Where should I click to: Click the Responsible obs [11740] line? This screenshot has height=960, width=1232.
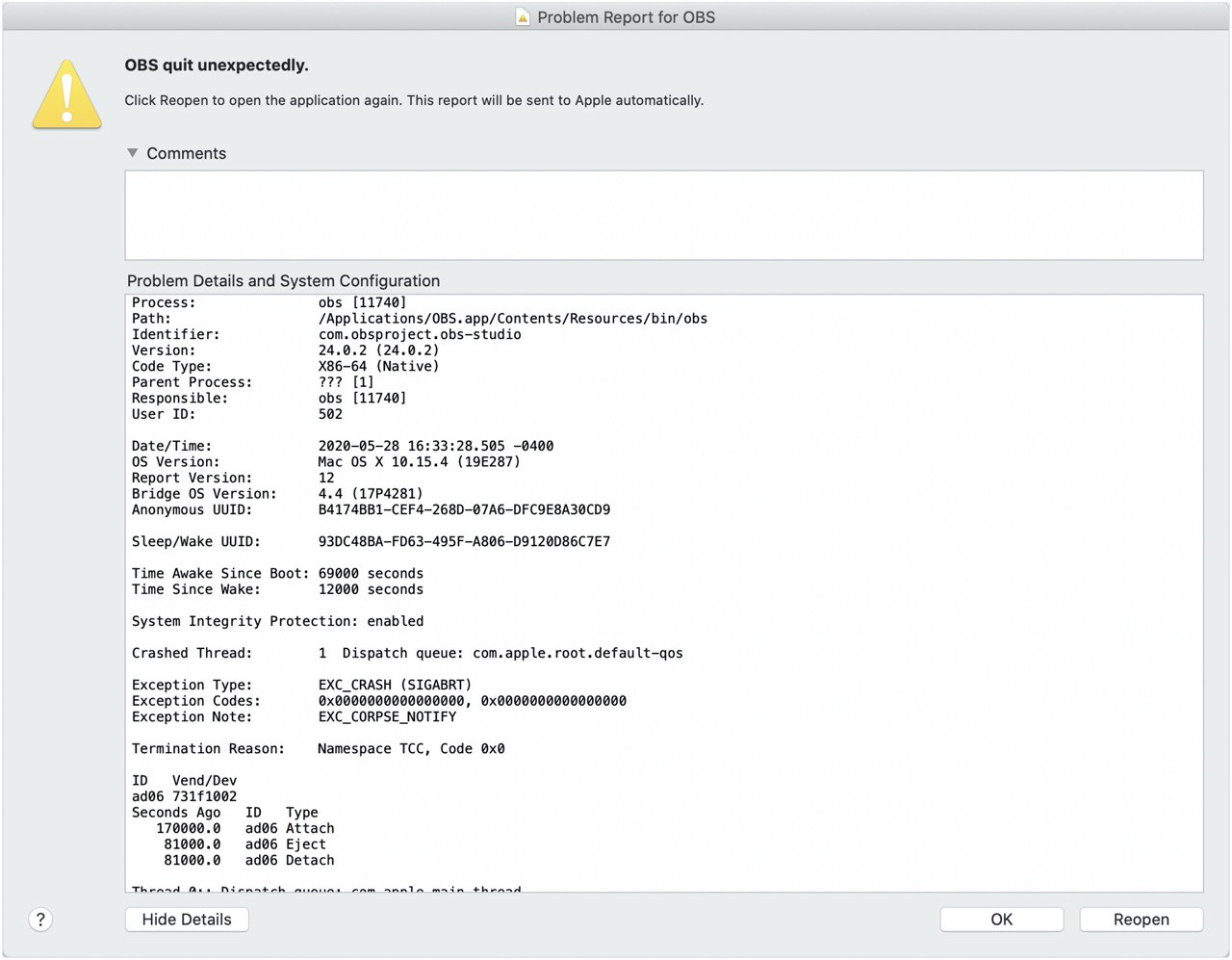pyautogui.click(x=269, y=398)
